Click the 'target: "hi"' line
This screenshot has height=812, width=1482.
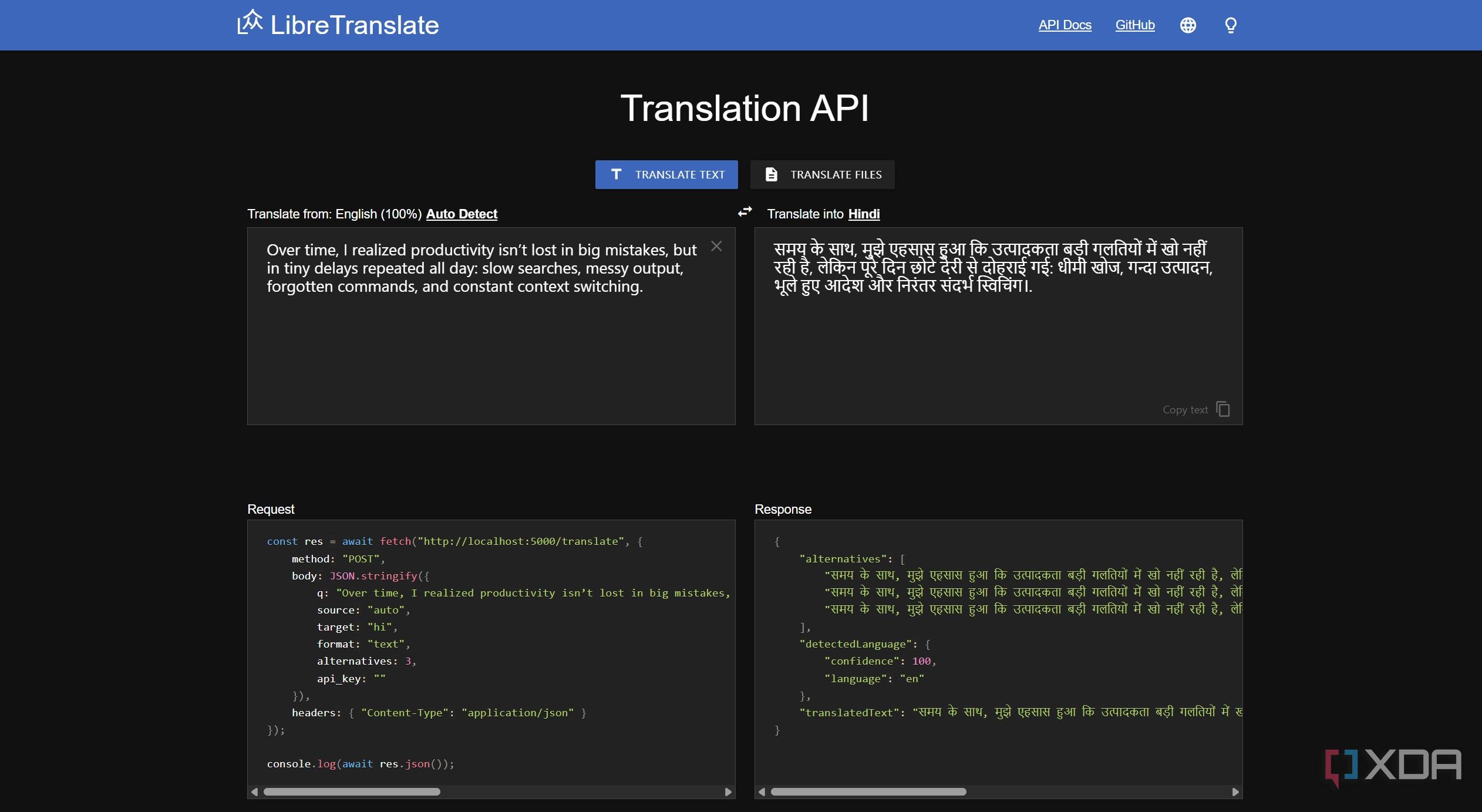click(x=358, y=627)
